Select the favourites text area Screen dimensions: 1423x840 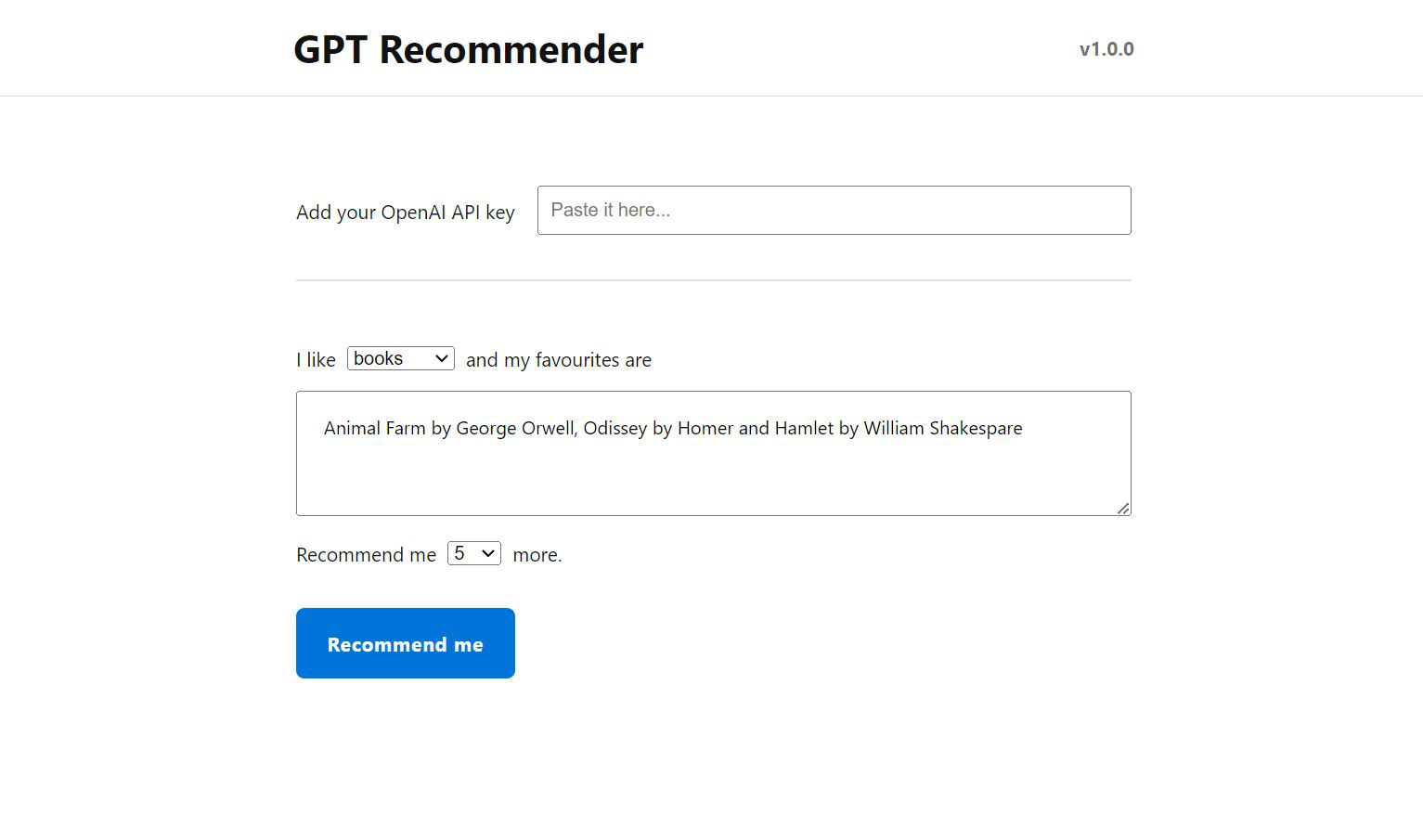click(x=713, y=453)
